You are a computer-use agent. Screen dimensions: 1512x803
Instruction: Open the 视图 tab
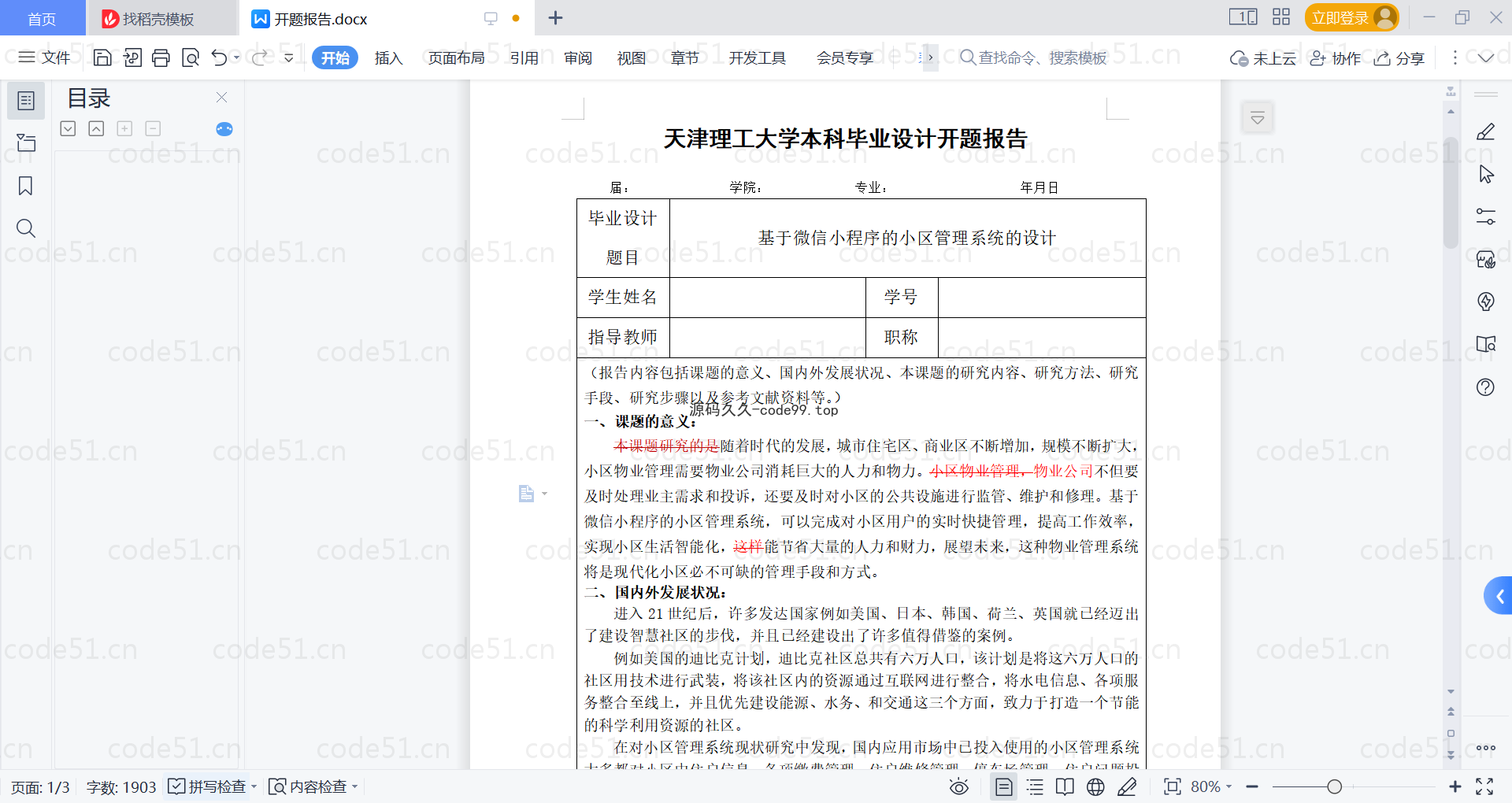[631, 57]
